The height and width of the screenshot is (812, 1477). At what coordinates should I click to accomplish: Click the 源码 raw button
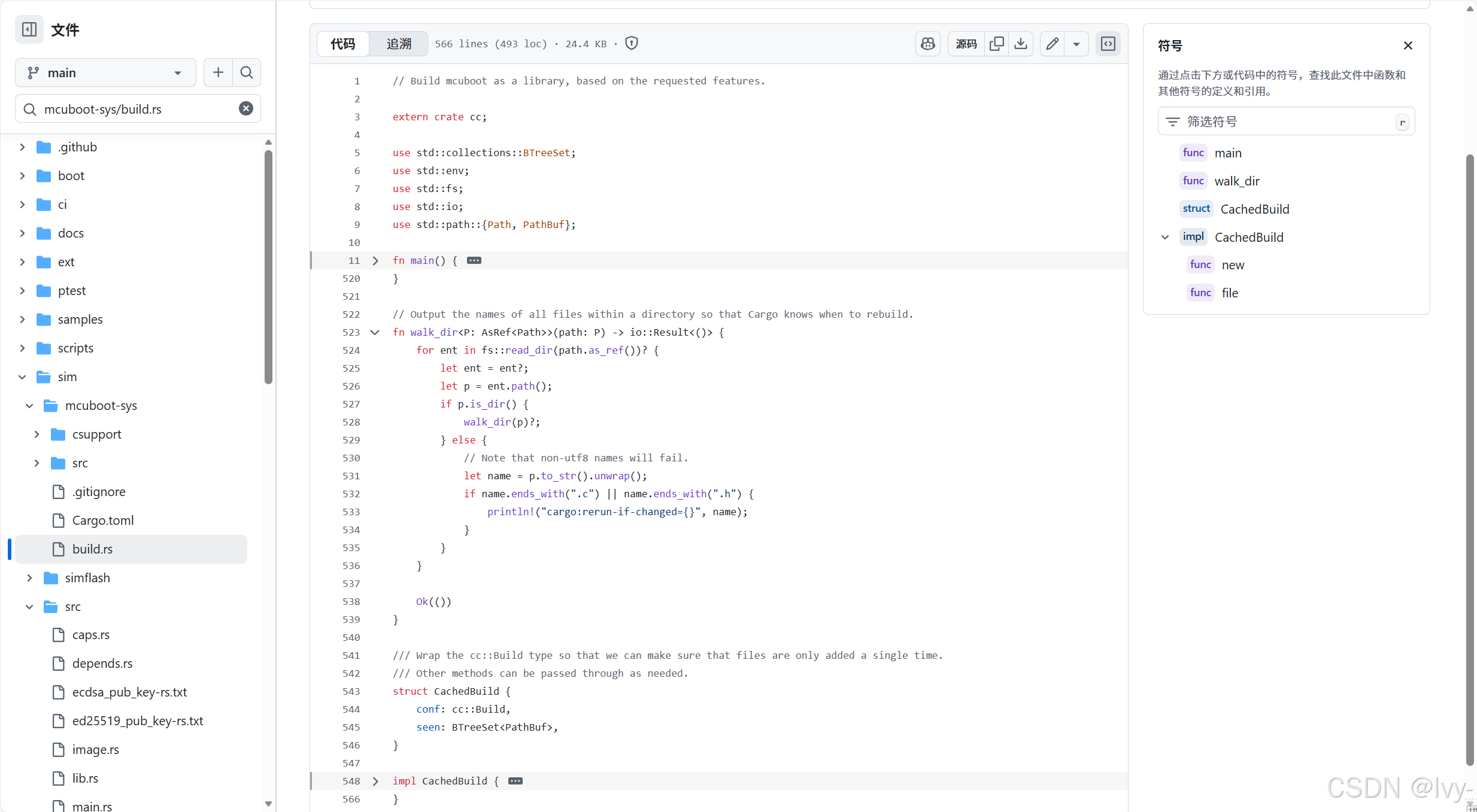point(966,44)
